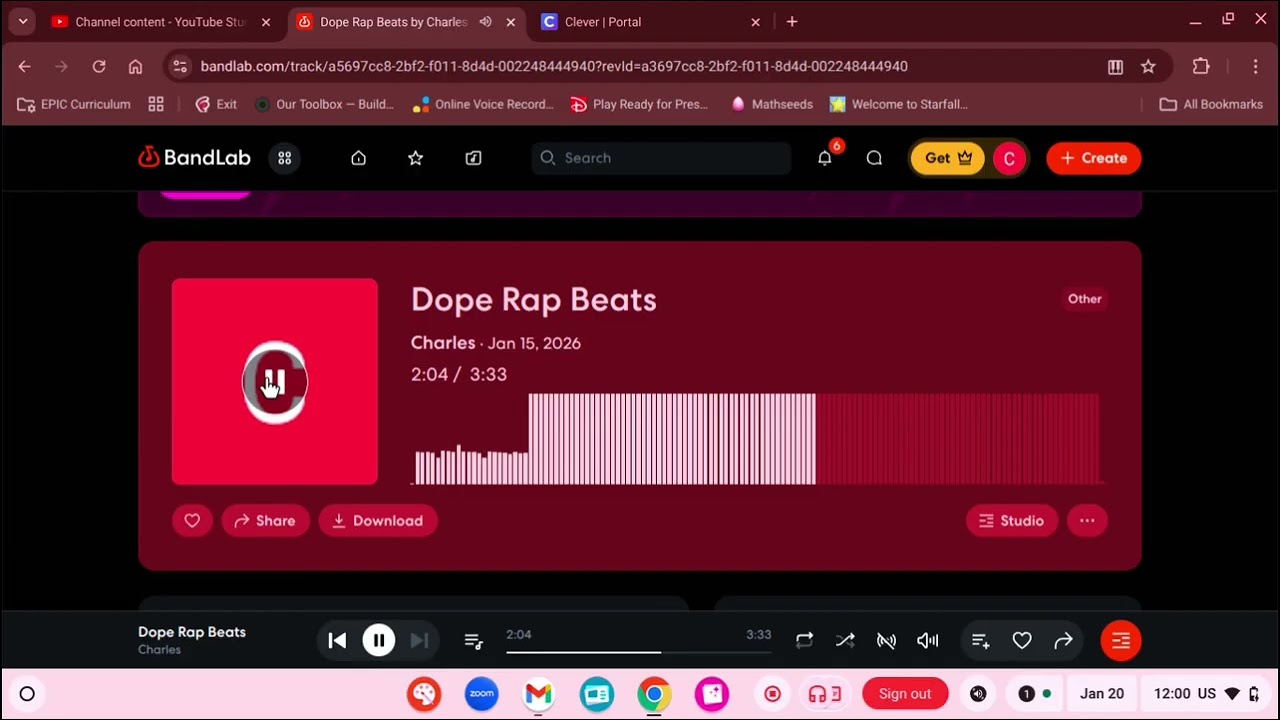1280x720 pixels.
Task: Like Dope Rap Beats with the card's heart button
Action: pos(192,521)
